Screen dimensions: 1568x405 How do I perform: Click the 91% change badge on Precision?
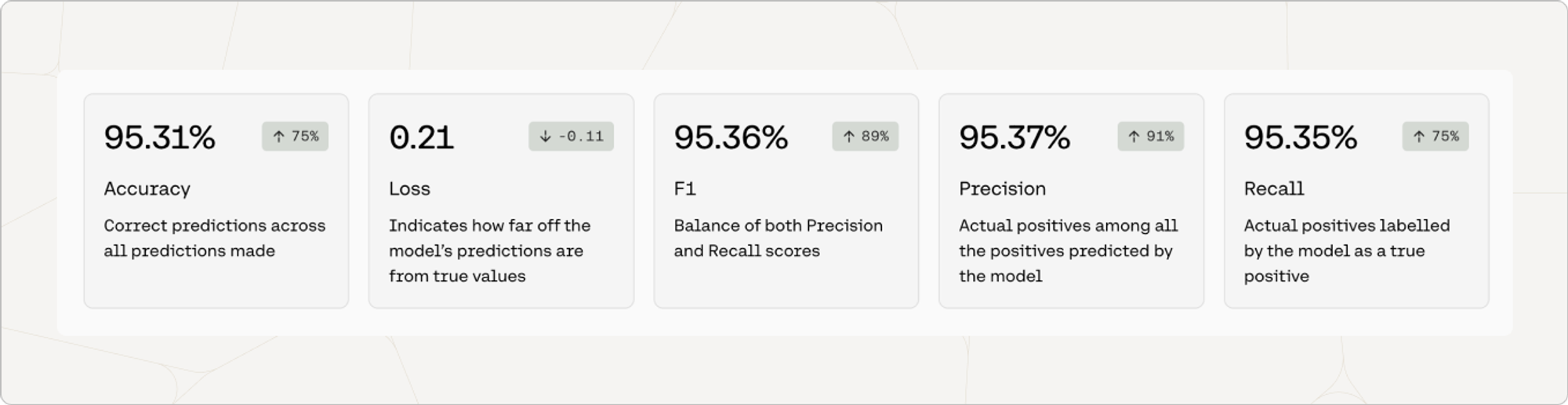(x=1151, y=137)
